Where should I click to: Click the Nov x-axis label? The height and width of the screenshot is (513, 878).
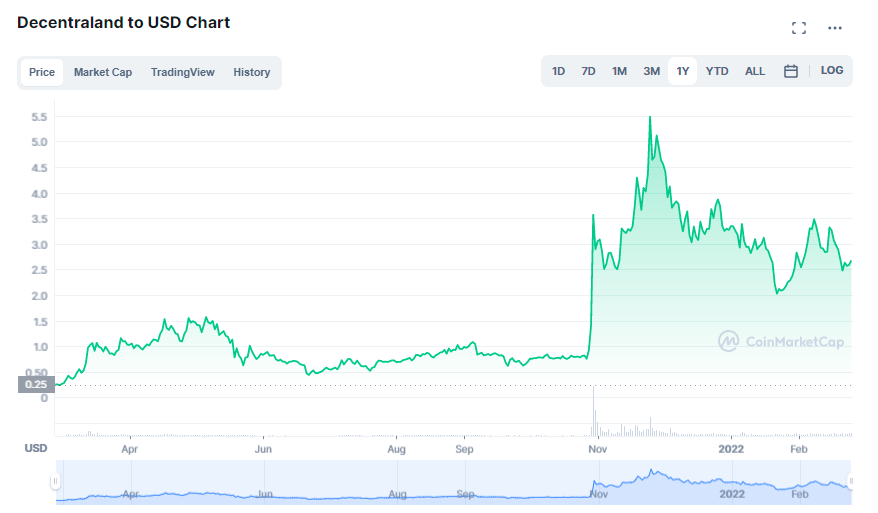pyautogui.click(x=597, y=449)
